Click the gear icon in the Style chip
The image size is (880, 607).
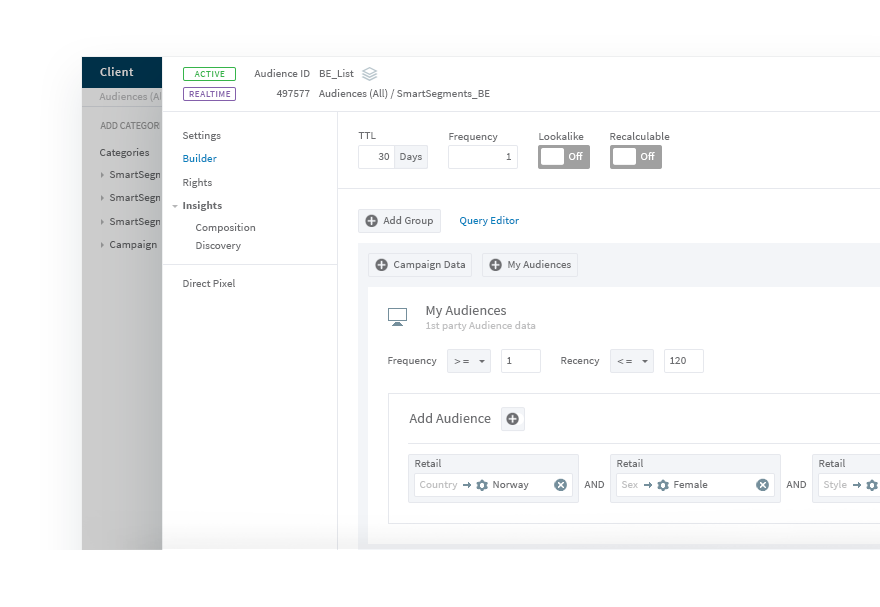pos(872,485)
